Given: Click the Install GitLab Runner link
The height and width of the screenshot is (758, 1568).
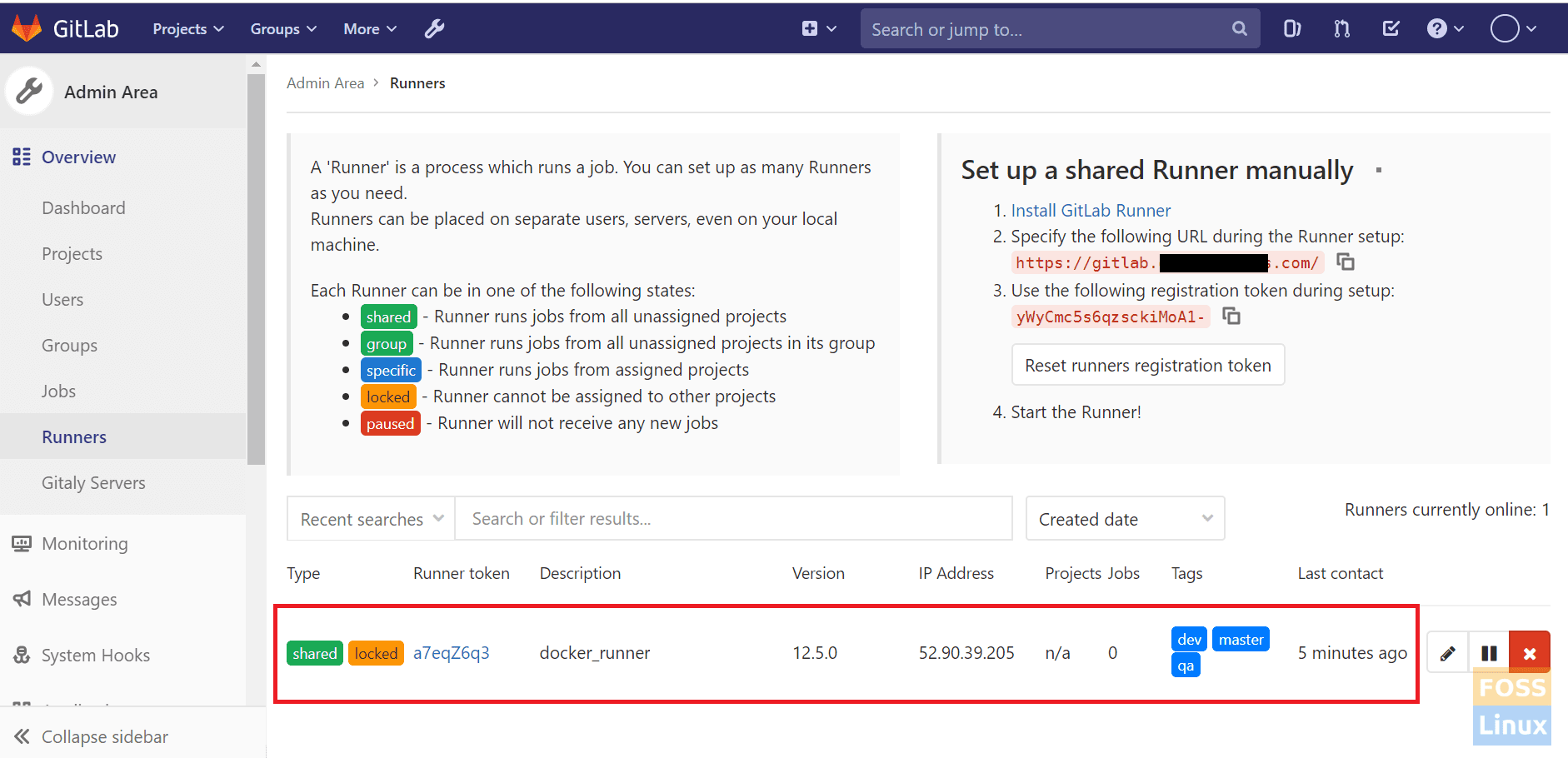Looking at the screenshot, I should (1091, 211).
